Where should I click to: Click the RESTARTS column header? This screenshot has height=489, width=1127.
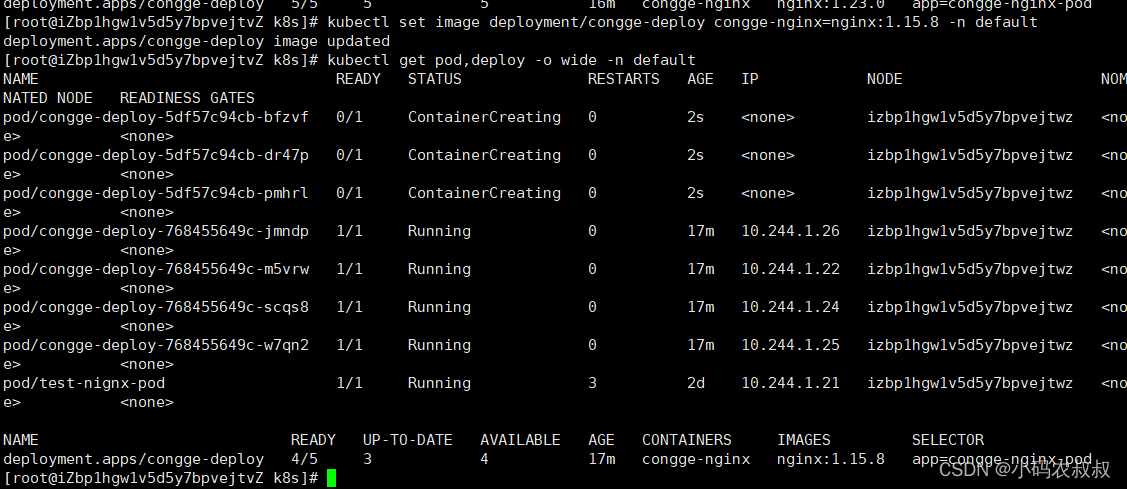(623, 79)
